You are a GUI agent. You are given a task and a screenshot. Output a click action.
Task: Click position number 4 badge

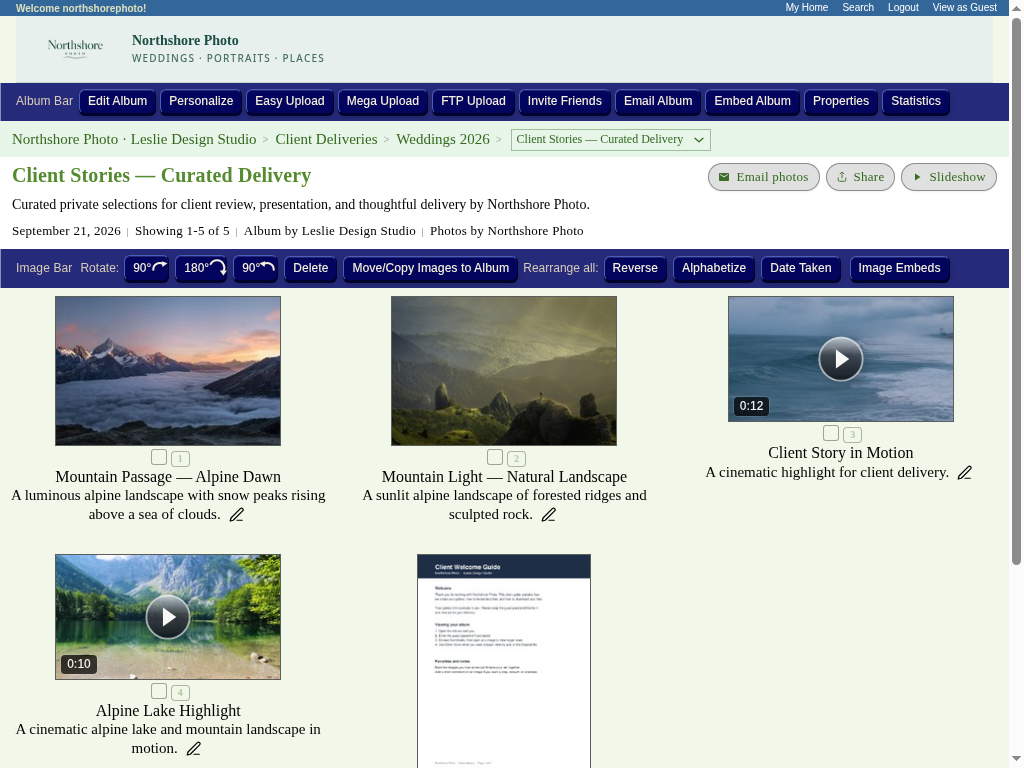pos(180,692)
